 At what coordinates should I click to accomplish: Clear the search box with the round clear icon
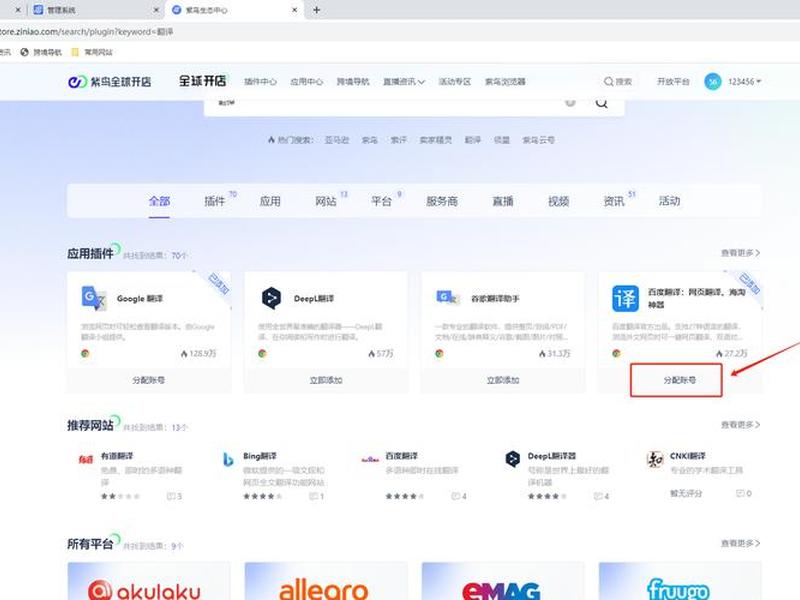point(570,103)
